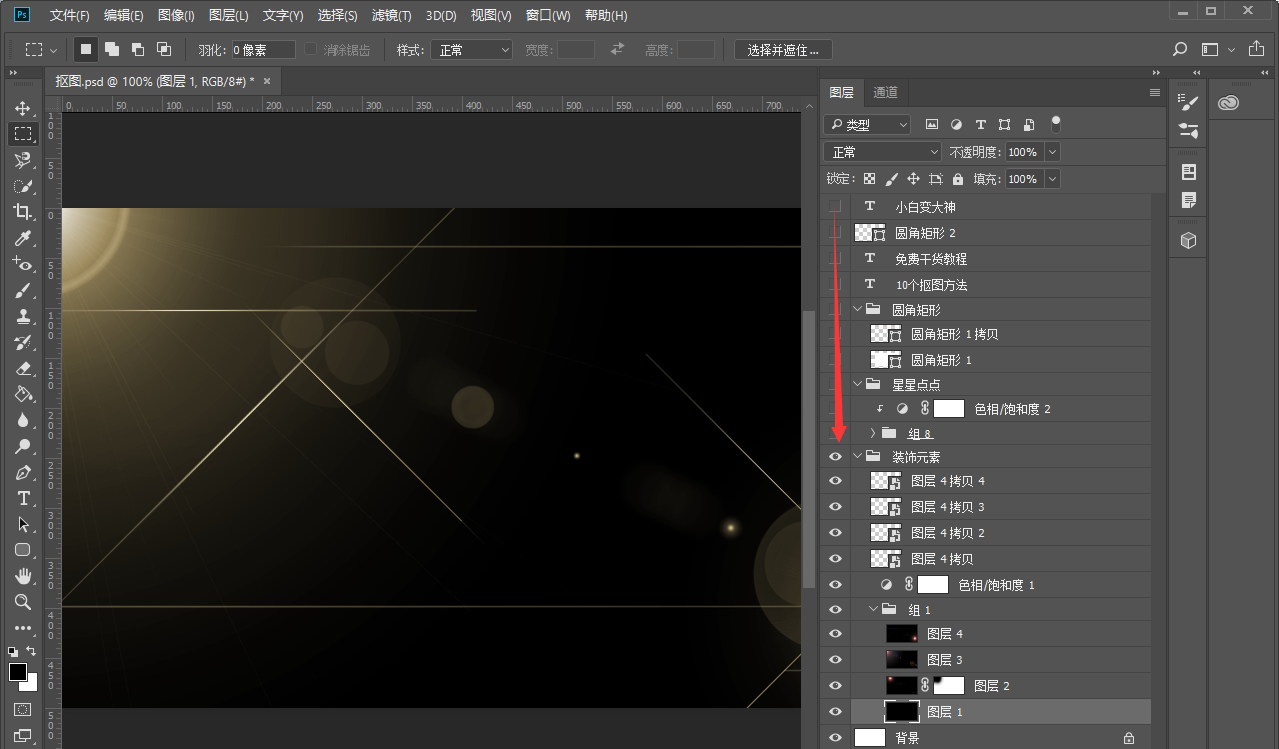This screenshot has height=749, width=1279.
Task: Choose Subtract from selection mode
Action: [x=138, y=49]
